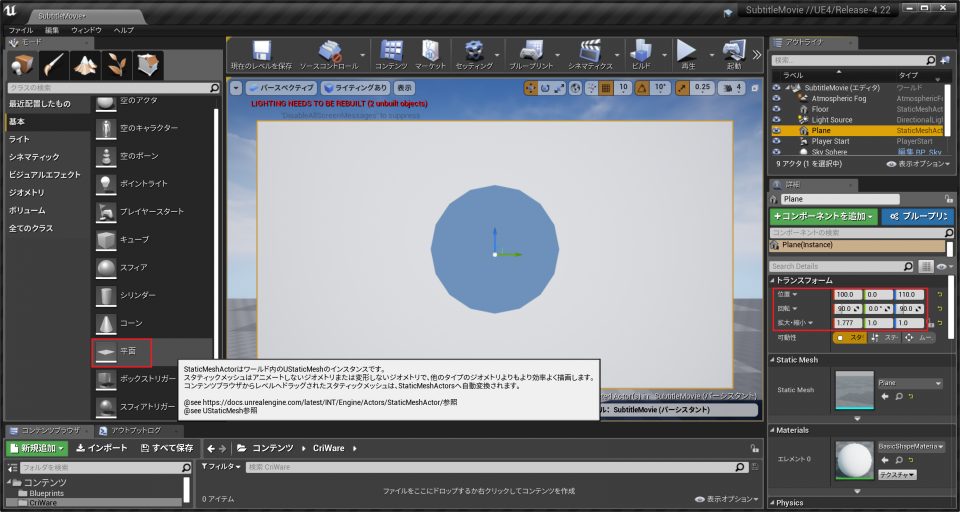This screenshot has height=512, width=960.
Task: Open scale snap value 0.25 dropdown
Action: pyautogui.click(x=702, y=88)
